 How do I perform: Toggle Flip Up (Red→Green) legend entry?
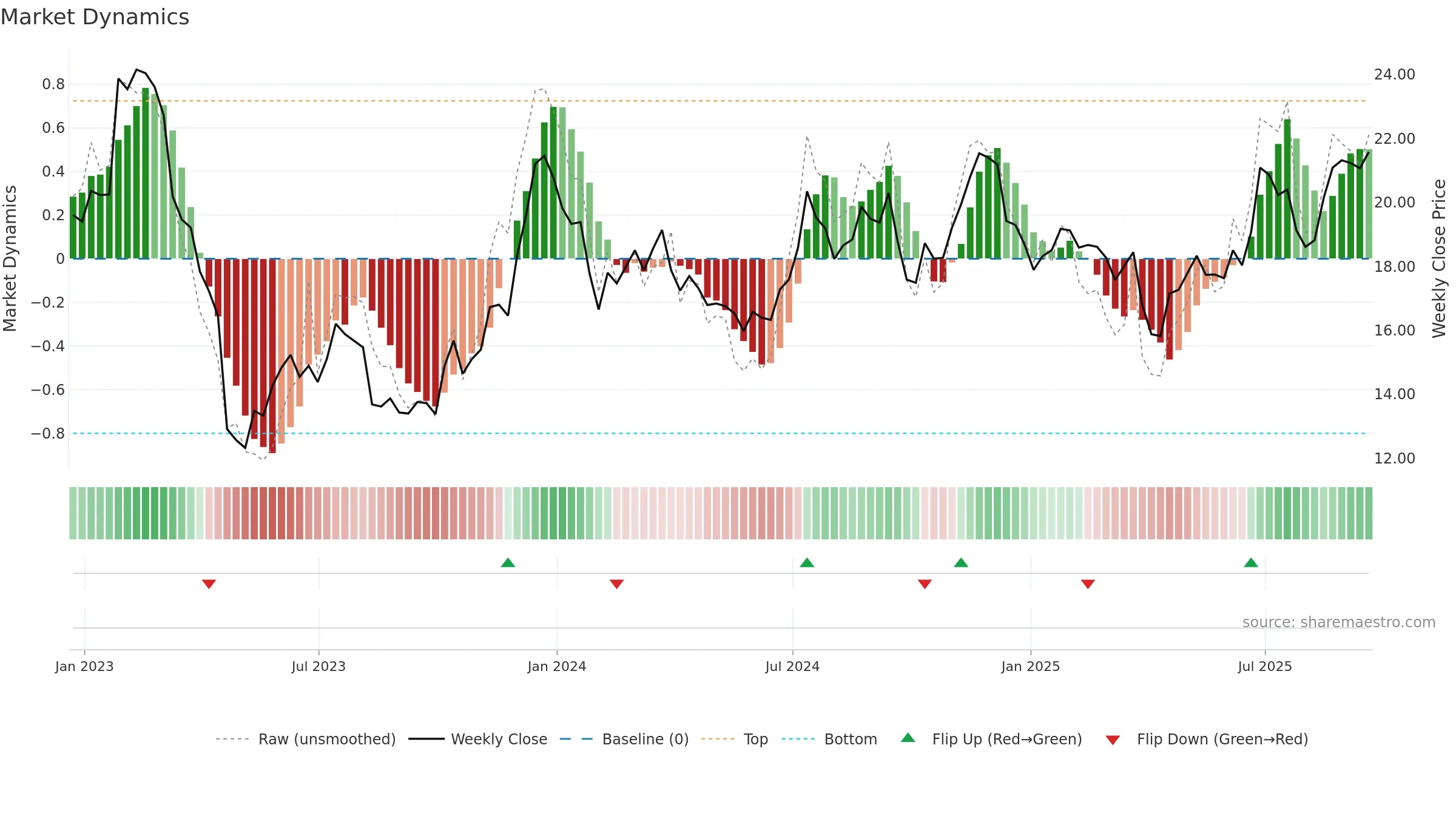click(991, 739)
